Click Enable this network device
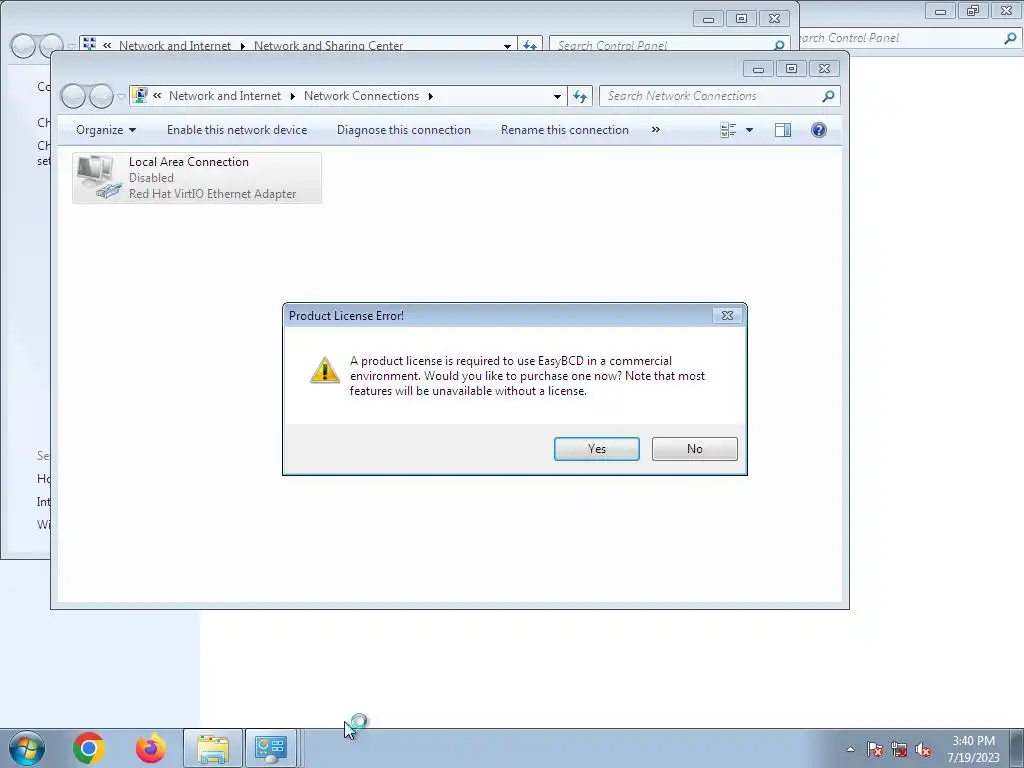 tap(237, 130)
